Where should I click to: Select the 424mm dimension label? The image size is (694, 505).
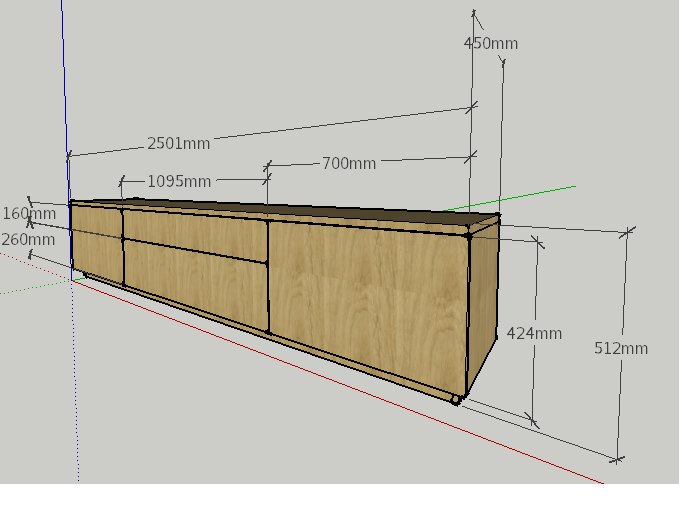(x=534, y=333)
